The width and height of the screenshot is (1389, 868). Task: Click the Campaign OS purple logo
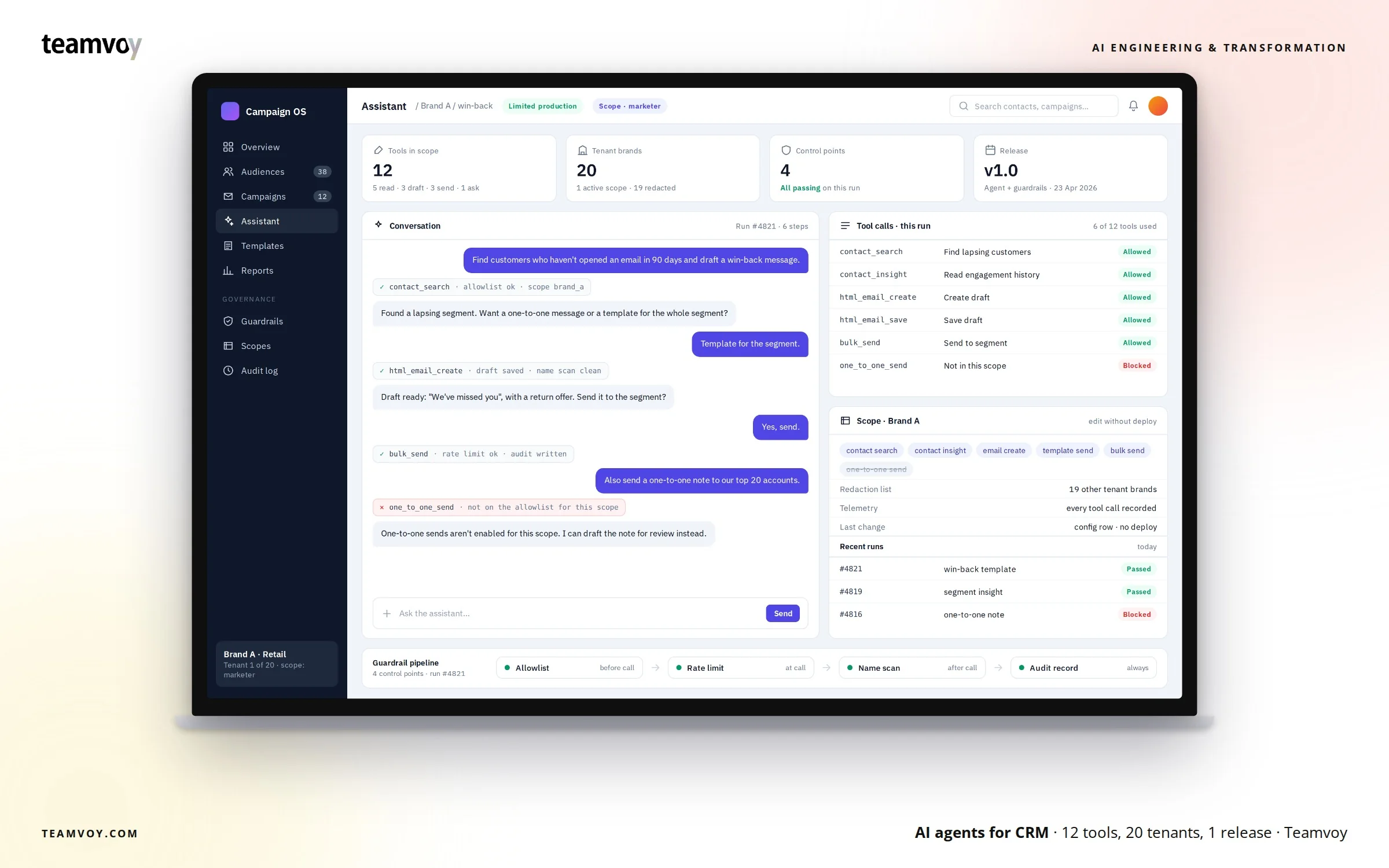(x=230, y=111)
